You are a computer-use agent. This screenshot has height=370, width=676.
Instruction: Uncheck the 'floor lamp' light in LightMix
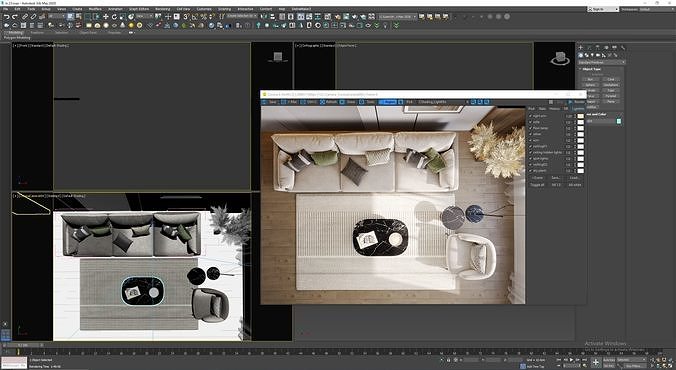[x=530, y=128]
